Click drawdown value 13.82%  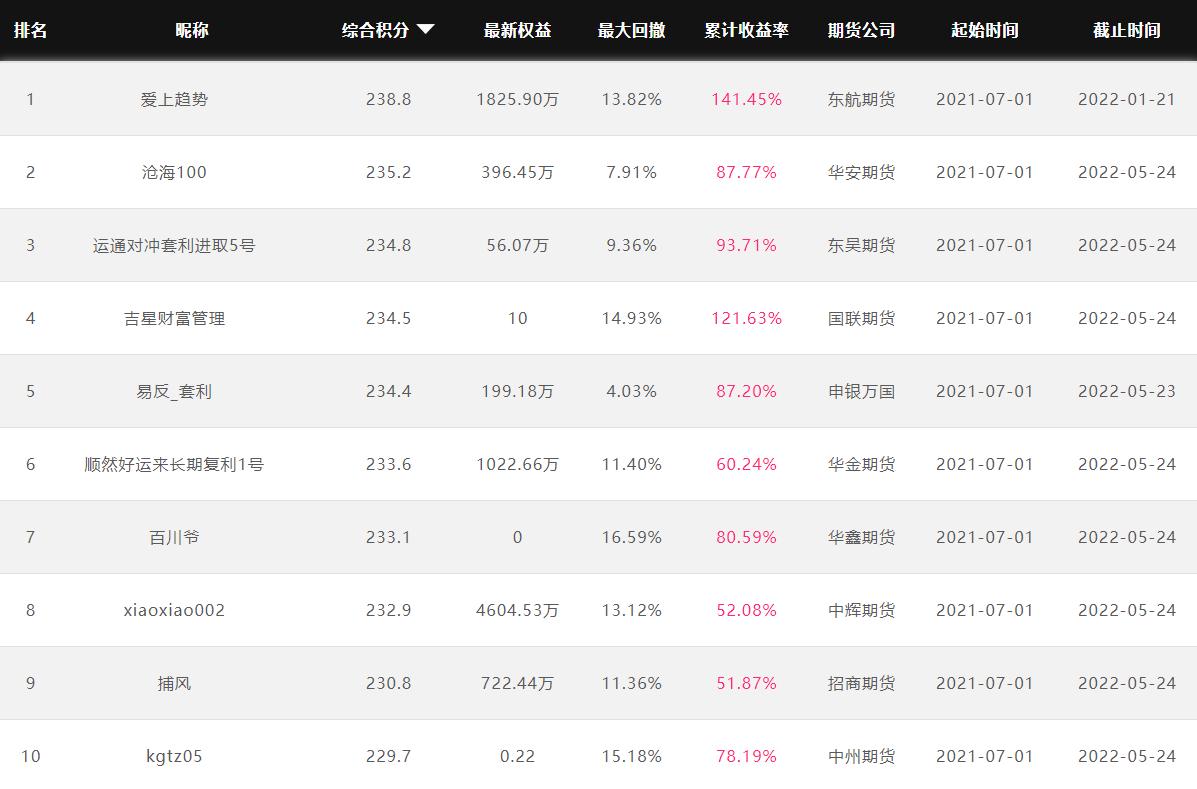[x=631, y=99]
